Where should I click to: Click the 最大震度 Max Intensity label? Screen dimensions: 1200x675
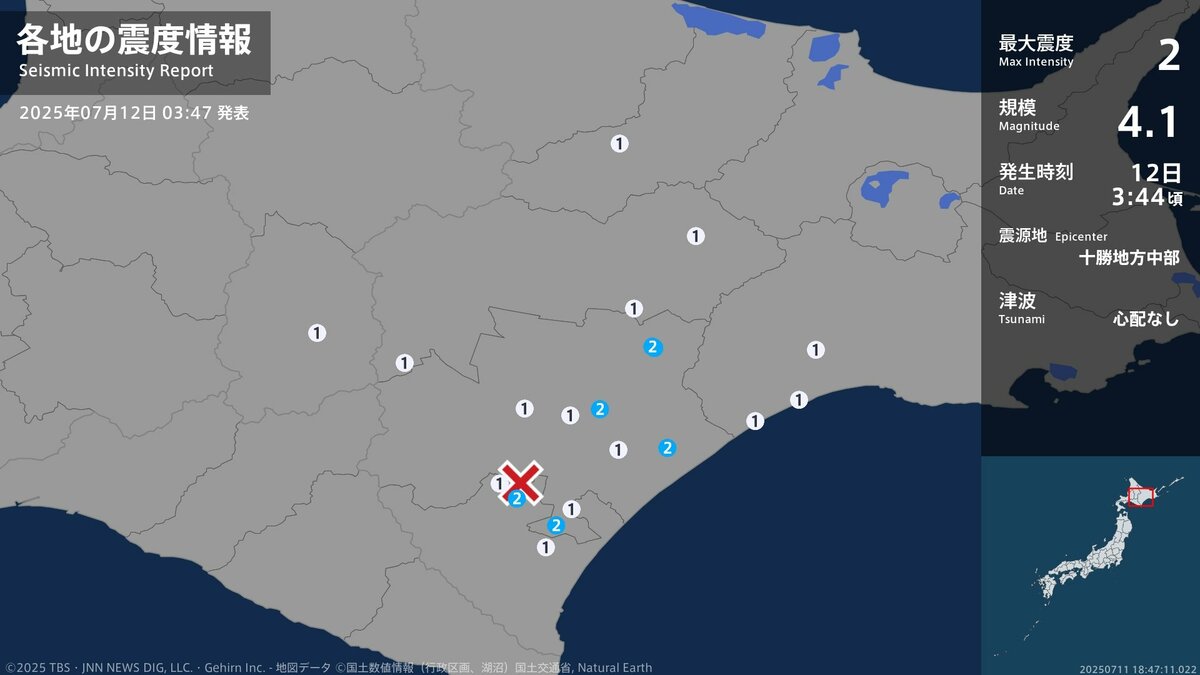point(1036,49)
